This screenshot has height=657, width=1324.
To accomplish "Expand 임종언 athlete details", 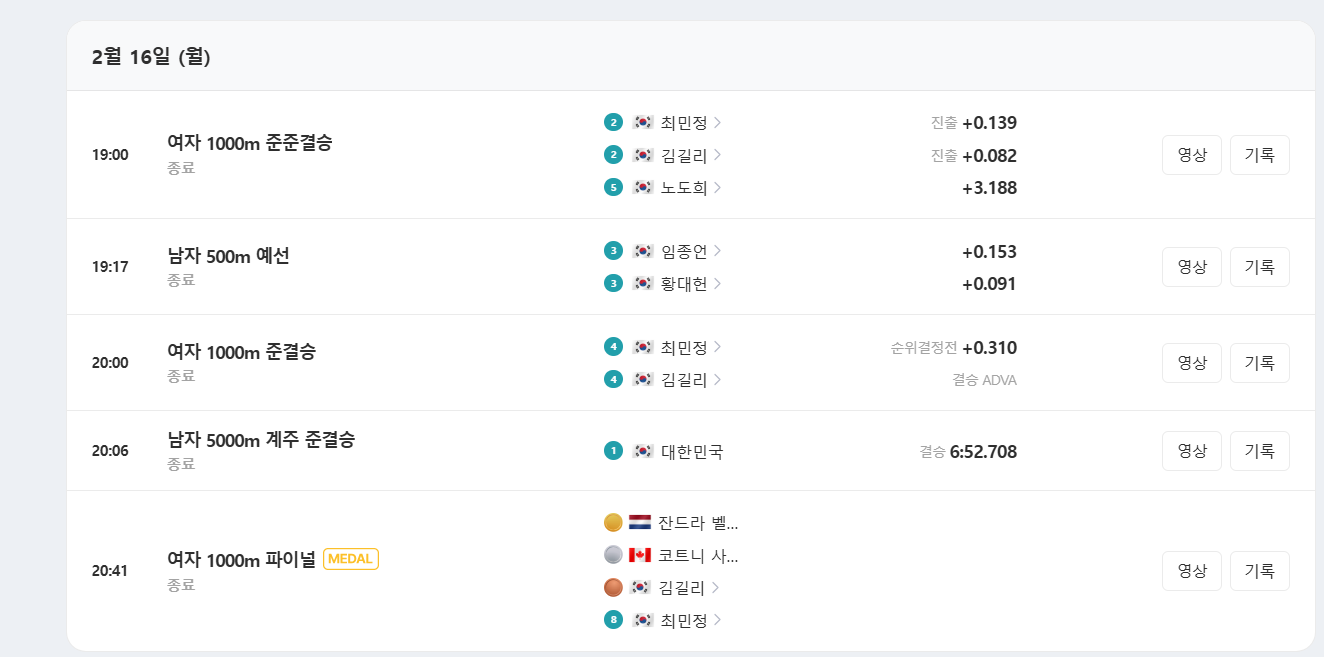I will pyautogui.click(x=685, y=251).
